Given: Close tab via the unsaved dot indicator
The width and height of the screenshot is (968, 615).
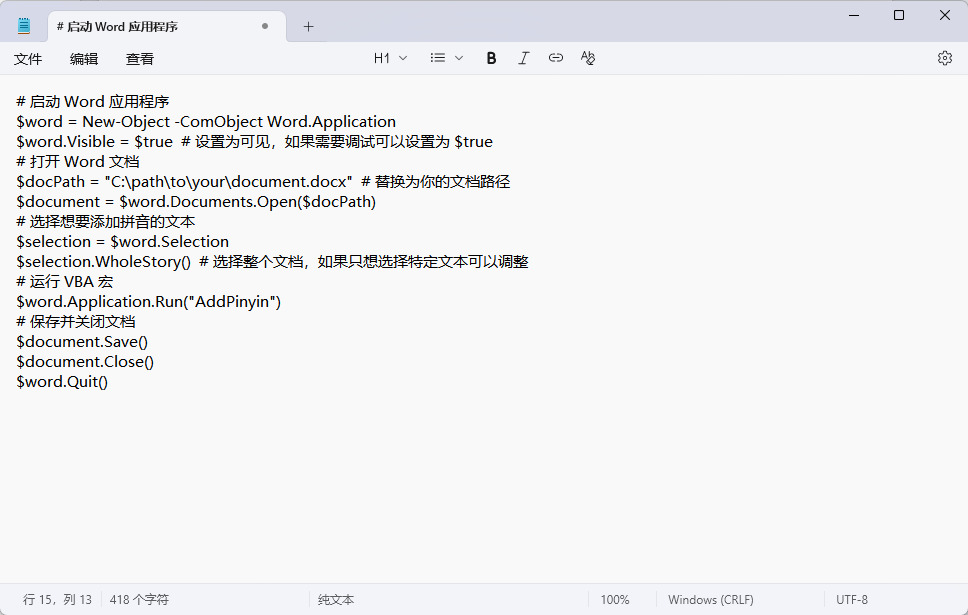Looking at the screenshot, I should tap(265, 26).
